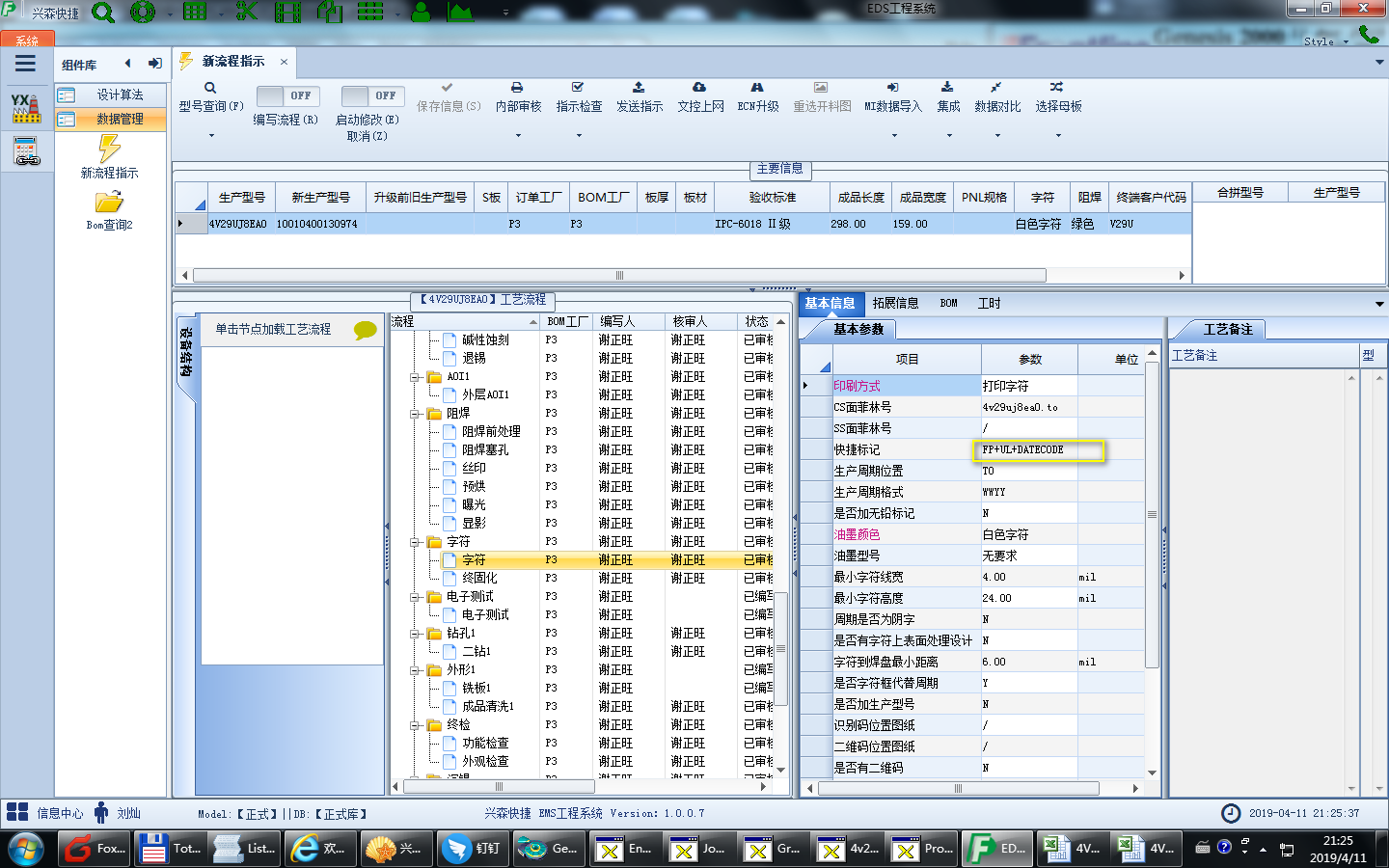The image size is (1389, 868).
Task: Open dropdown arrow under 型号查询(F)
Action: (211, 136)
